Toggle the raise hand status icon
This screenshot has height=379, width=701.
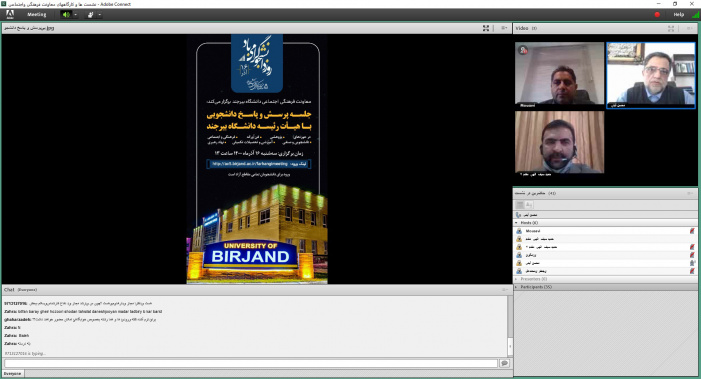pyautogui.click(x=91, y=15)
